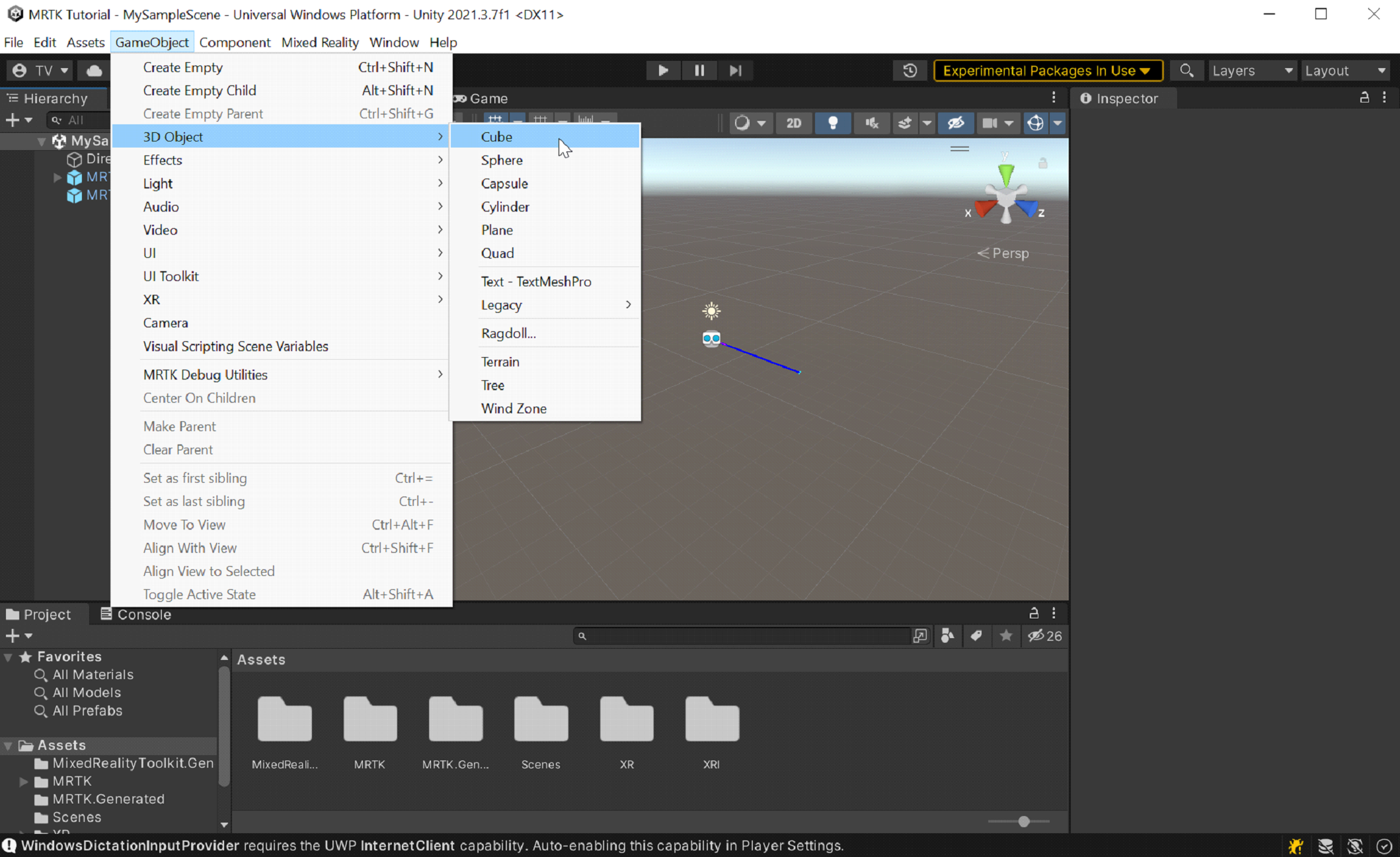Open the Mixed Reality menu item
1400x857 pixels.
pos(320,42)
